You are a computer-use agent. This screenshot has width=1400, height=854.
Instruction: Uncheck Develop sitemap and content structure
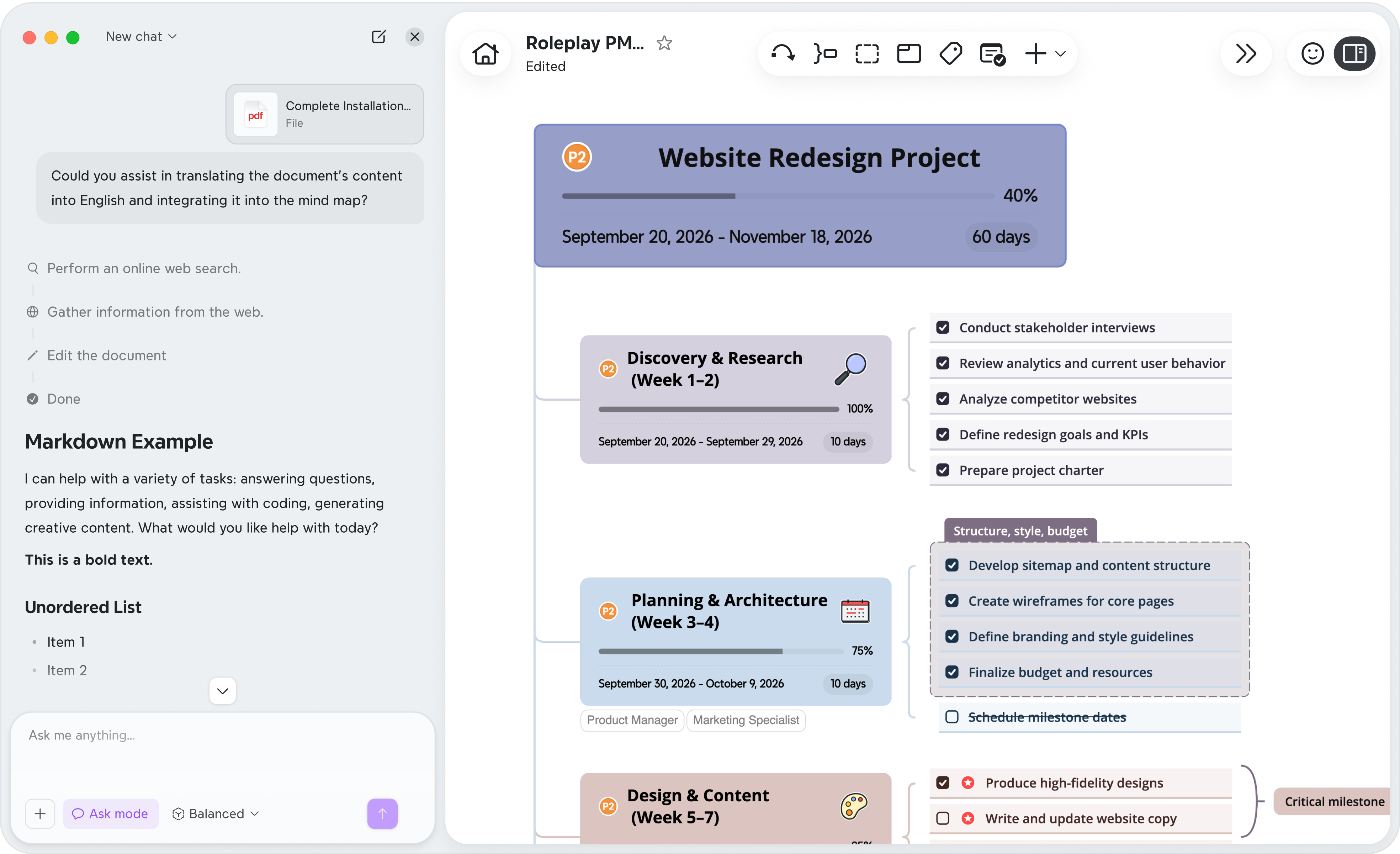pos(952,565)
